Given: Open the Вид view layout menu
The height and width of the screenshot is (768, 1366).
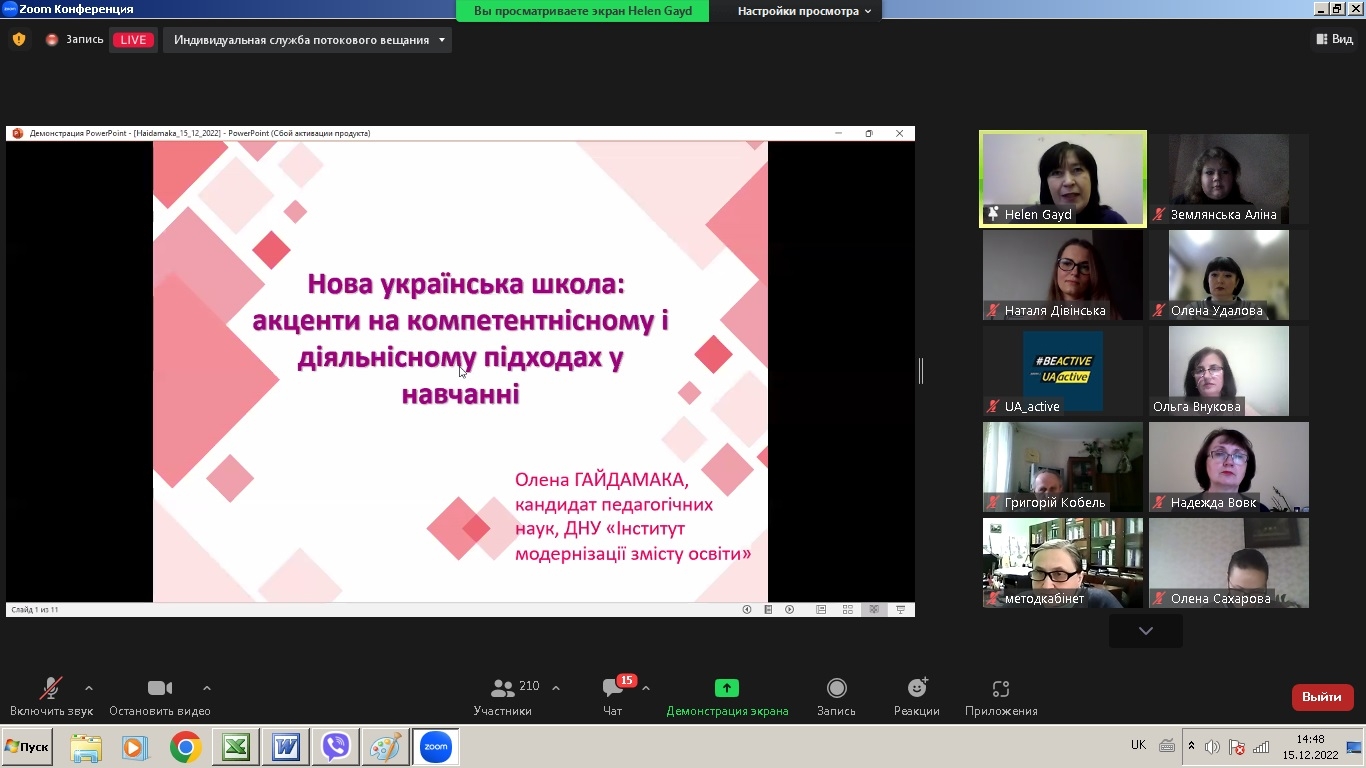Looking at the screenshot, I should (x=1335, y=40).
